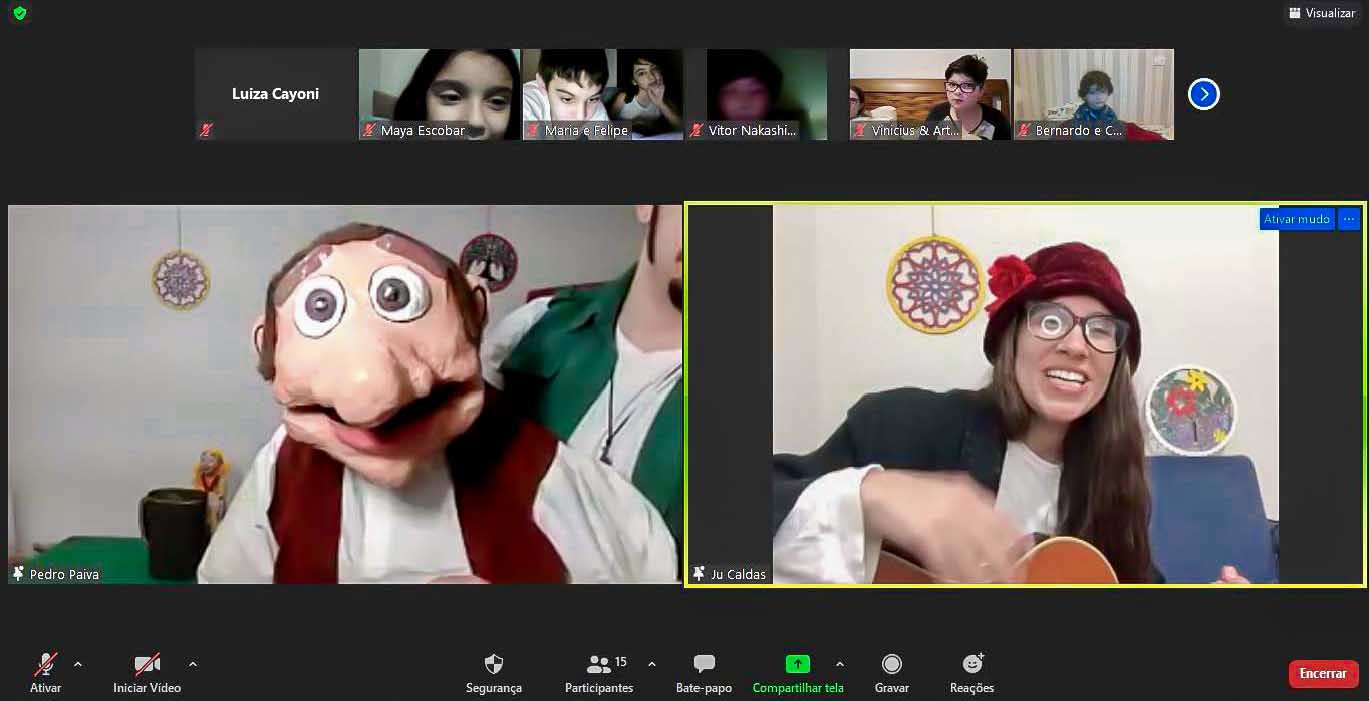Open the Segurança security options

494,673
